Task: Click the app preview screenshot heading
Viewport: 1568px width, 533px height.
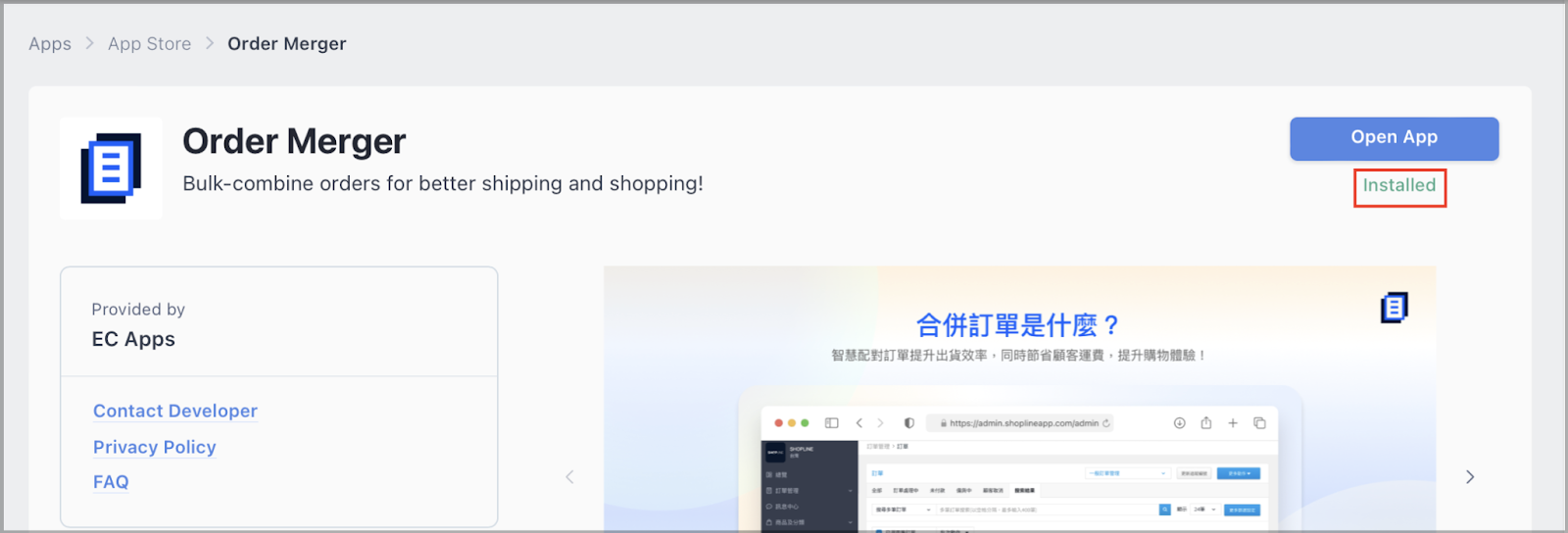Action: (x=1016, y=325)
